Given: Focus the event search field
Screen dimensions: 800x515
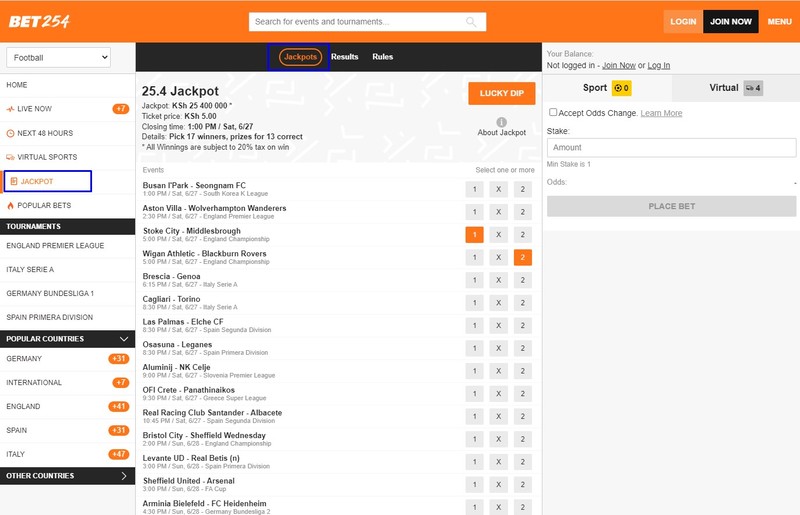Looking at the screenshot, I should click(367, 22).
